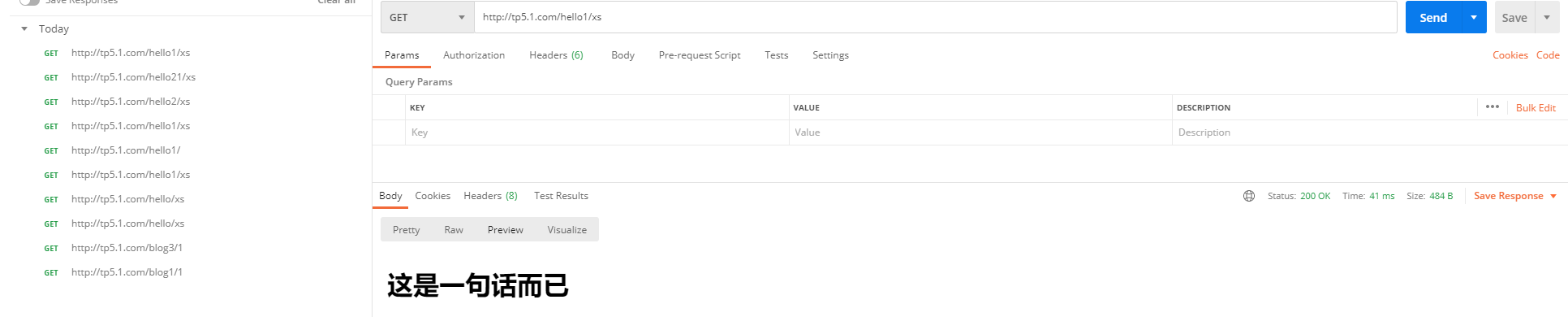Open the Save button dropdown arrow
Screen dimensions: 1568x317
point(1547,17)
